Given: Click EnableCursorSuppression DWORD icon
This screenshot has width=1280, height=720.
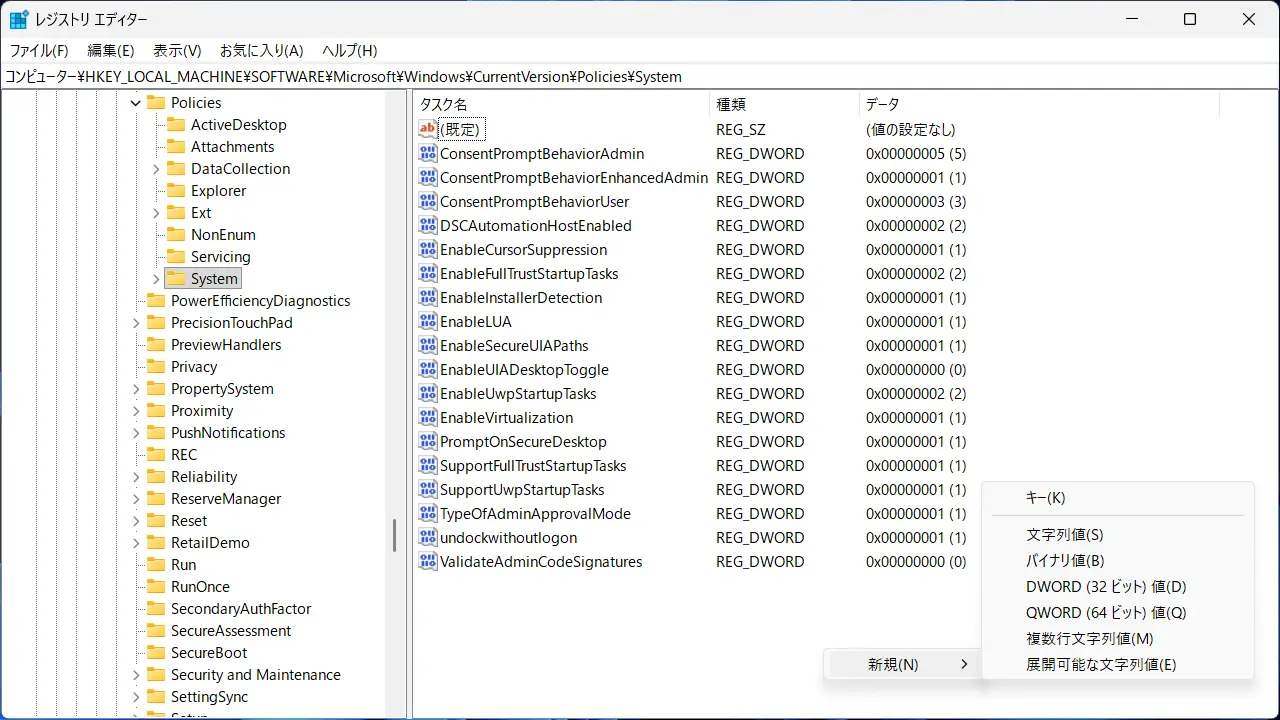Looking at the screenshot, I should tap(428, 249).
